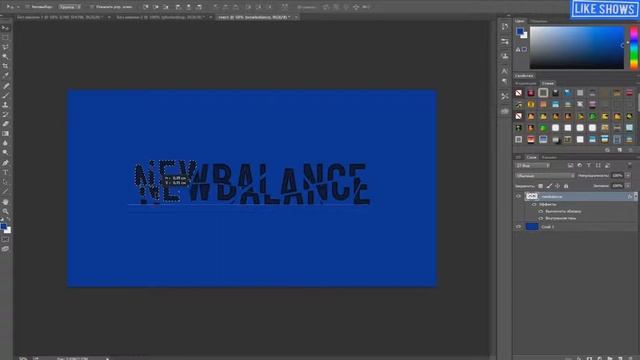
Task: Select the Horizontal Type tool
Action: coord(5,172)
